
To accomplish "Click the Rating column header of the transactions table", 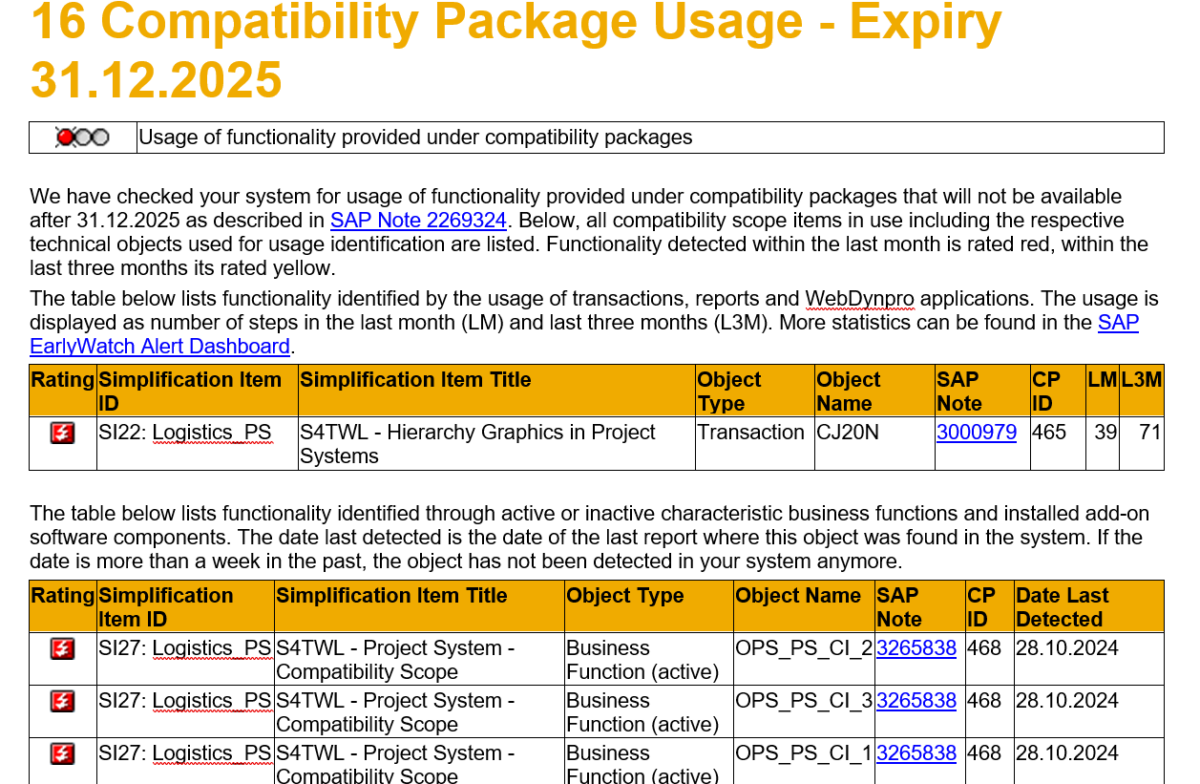I will (x=62, y=380).
